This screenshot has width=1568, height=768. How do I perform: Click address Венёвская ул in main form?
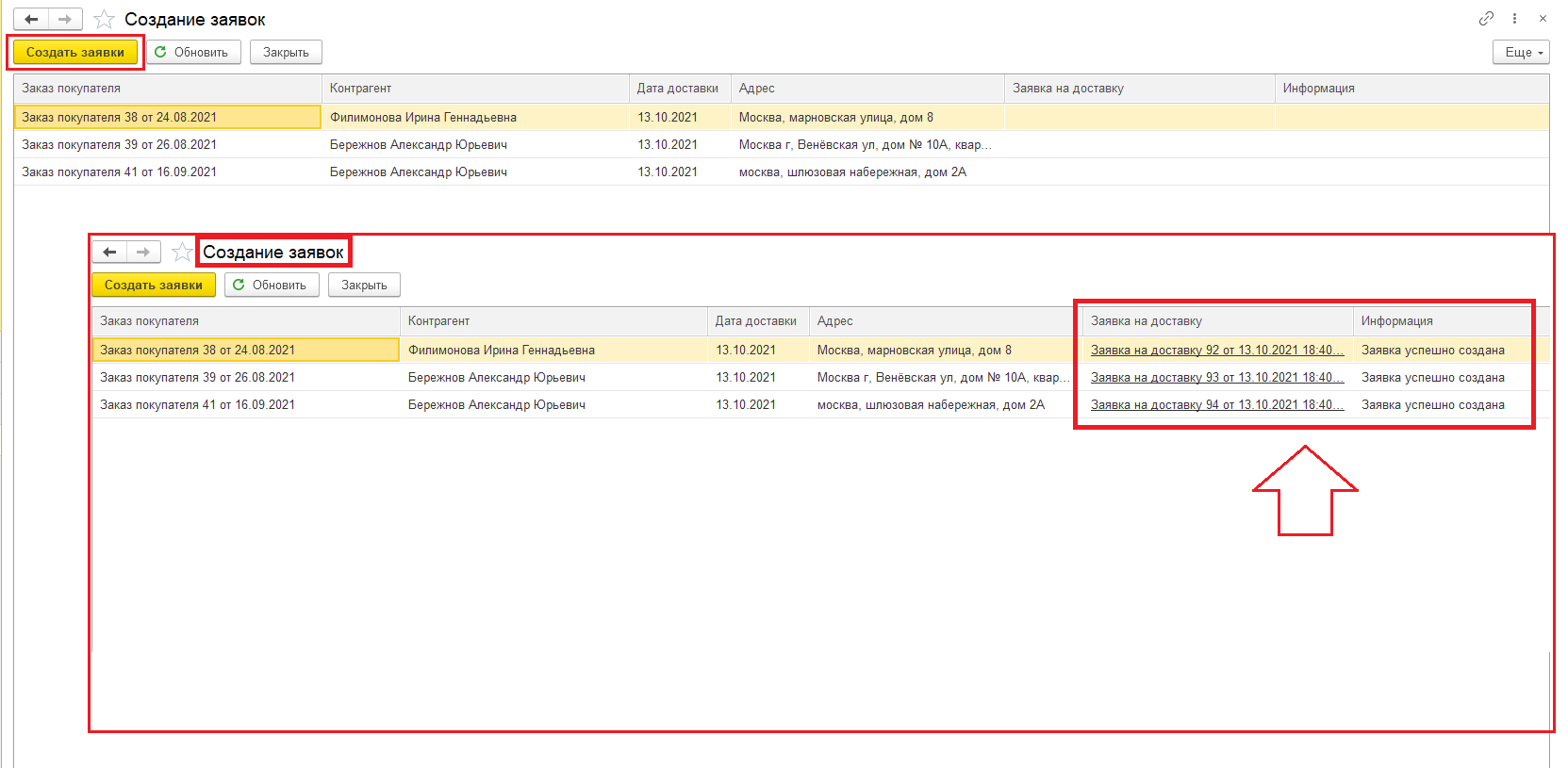coord(865,144)
